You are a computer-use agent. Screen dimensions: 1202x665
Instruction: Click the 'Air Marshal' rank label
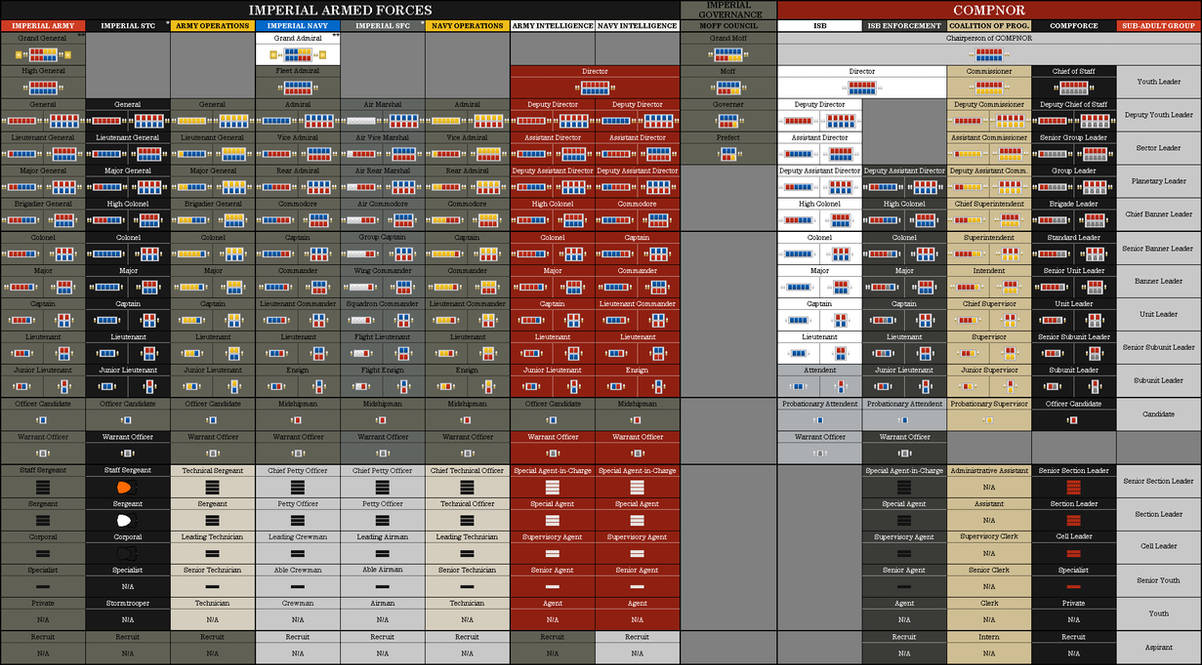coord(382,104)
